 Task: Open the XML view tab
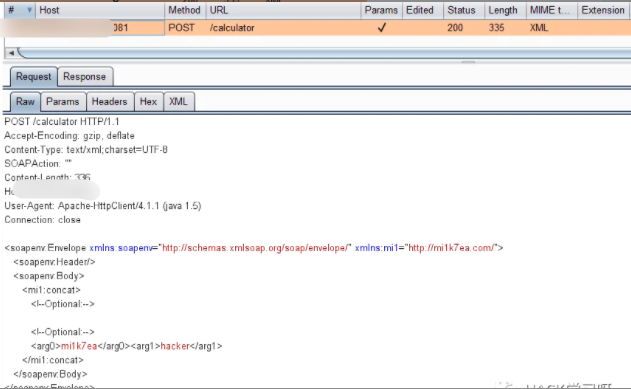(178, 102)
